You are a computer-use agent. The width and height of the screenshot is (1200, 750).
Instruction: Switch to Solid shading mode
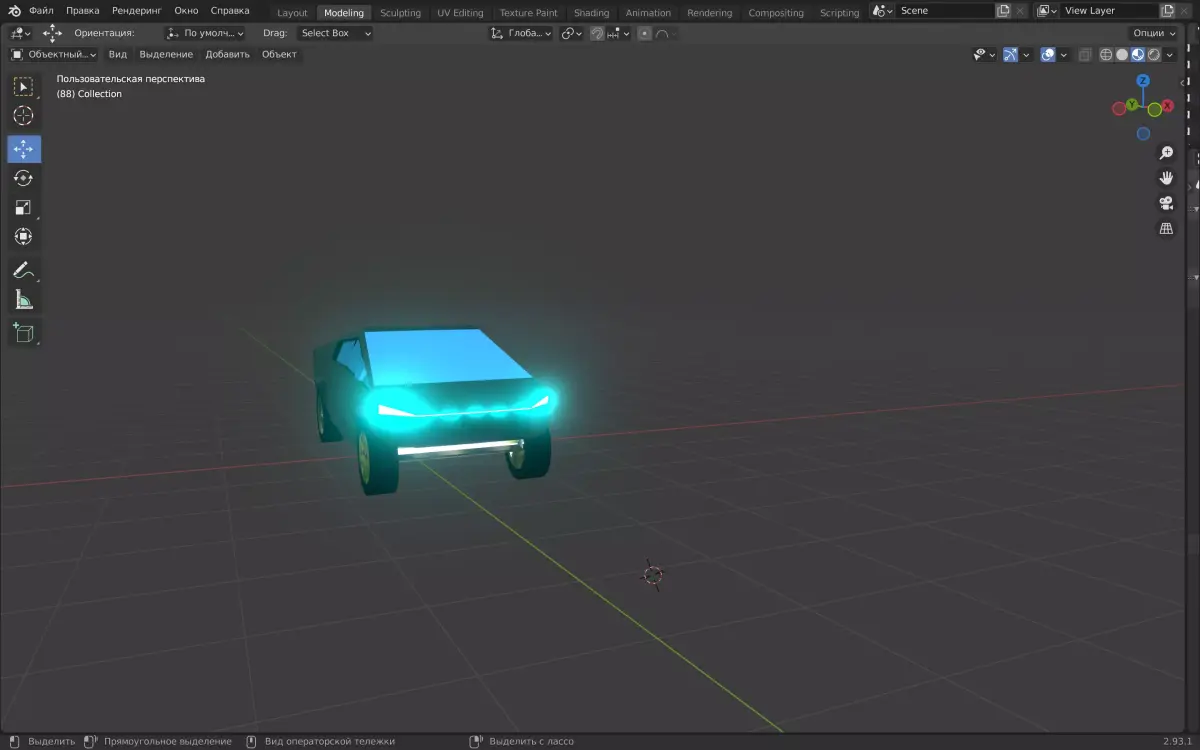1122,55
